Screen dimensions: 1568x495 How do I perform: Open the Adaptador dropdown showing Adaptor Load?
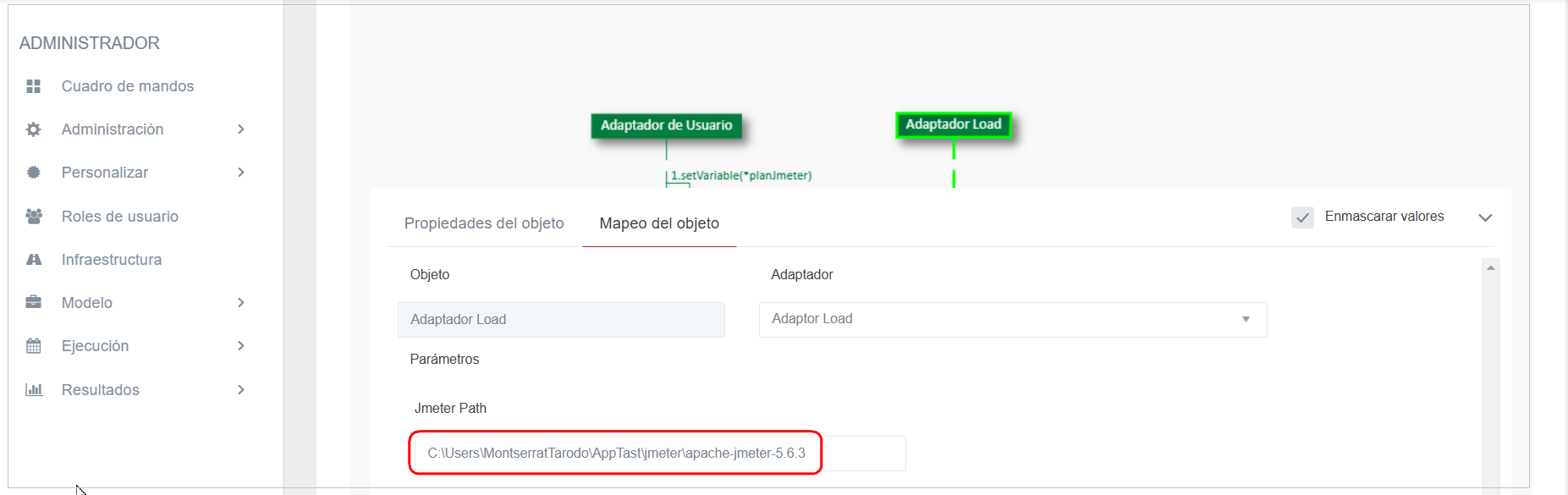click(1012, 320)
